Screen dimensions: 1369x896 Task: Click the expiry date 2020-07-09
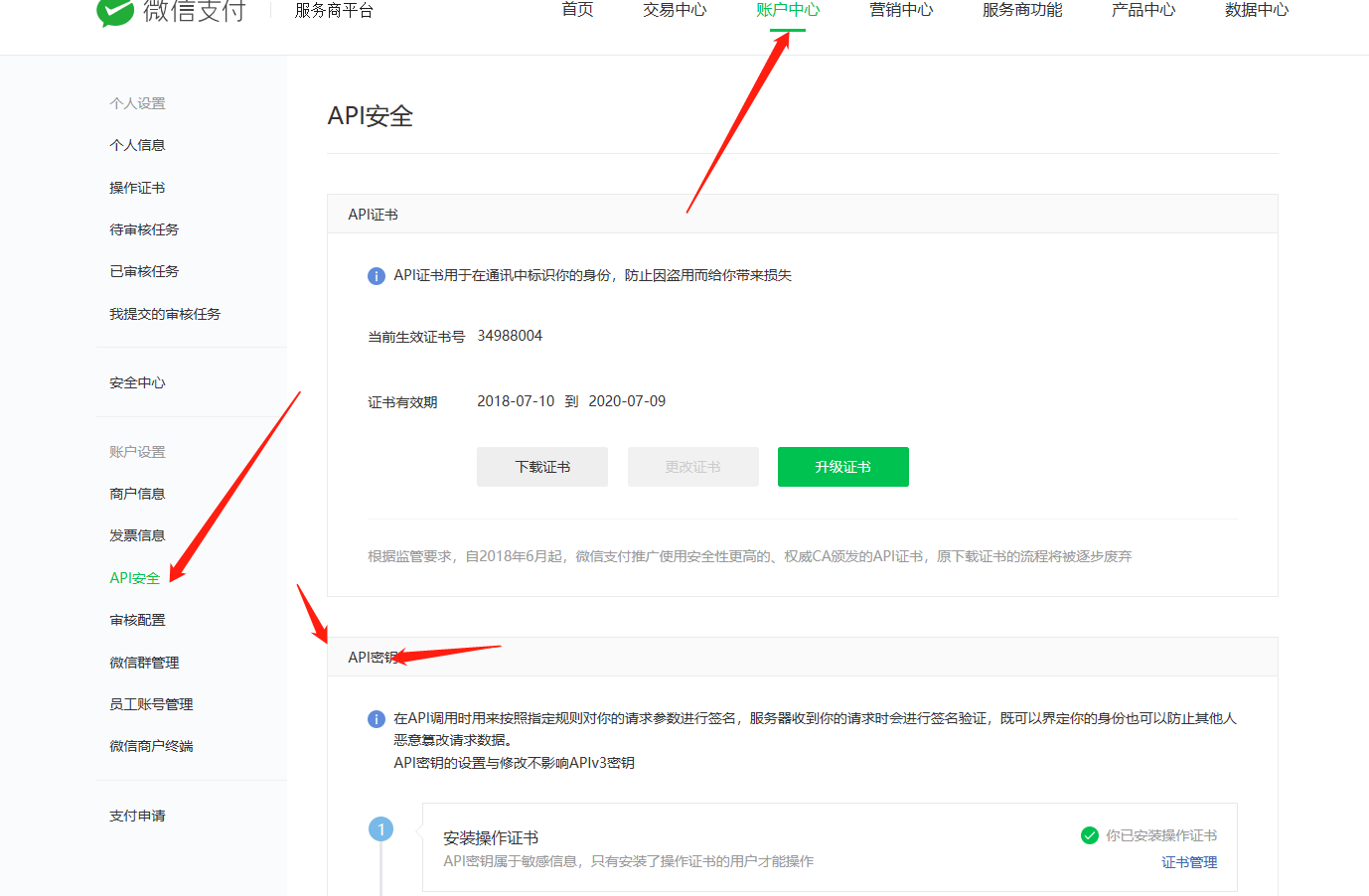[627, 401]
